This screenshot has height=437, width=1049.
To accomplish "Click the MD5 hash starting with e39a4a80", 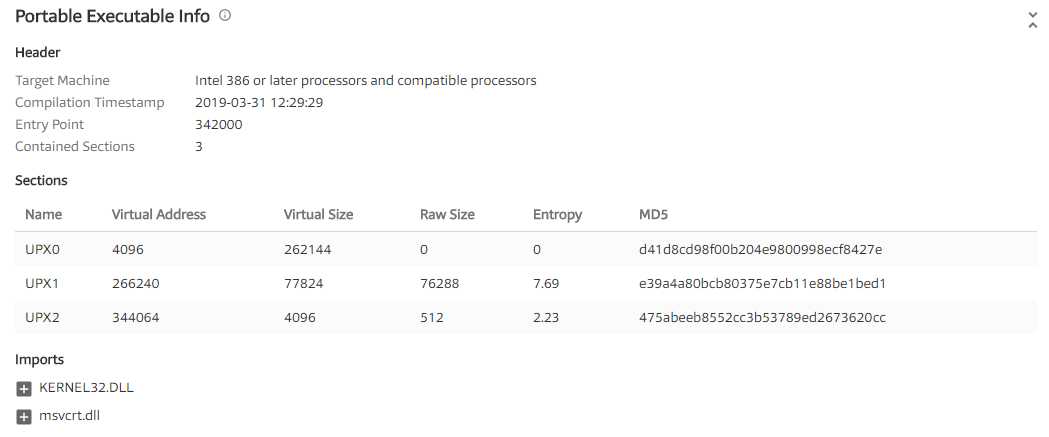I will tap(762, 283).
